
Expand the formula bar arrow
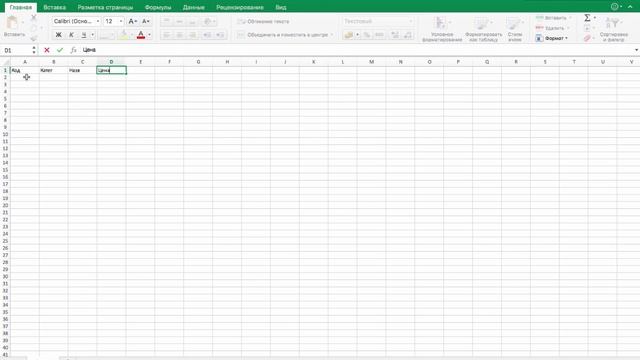coord(636,50)
